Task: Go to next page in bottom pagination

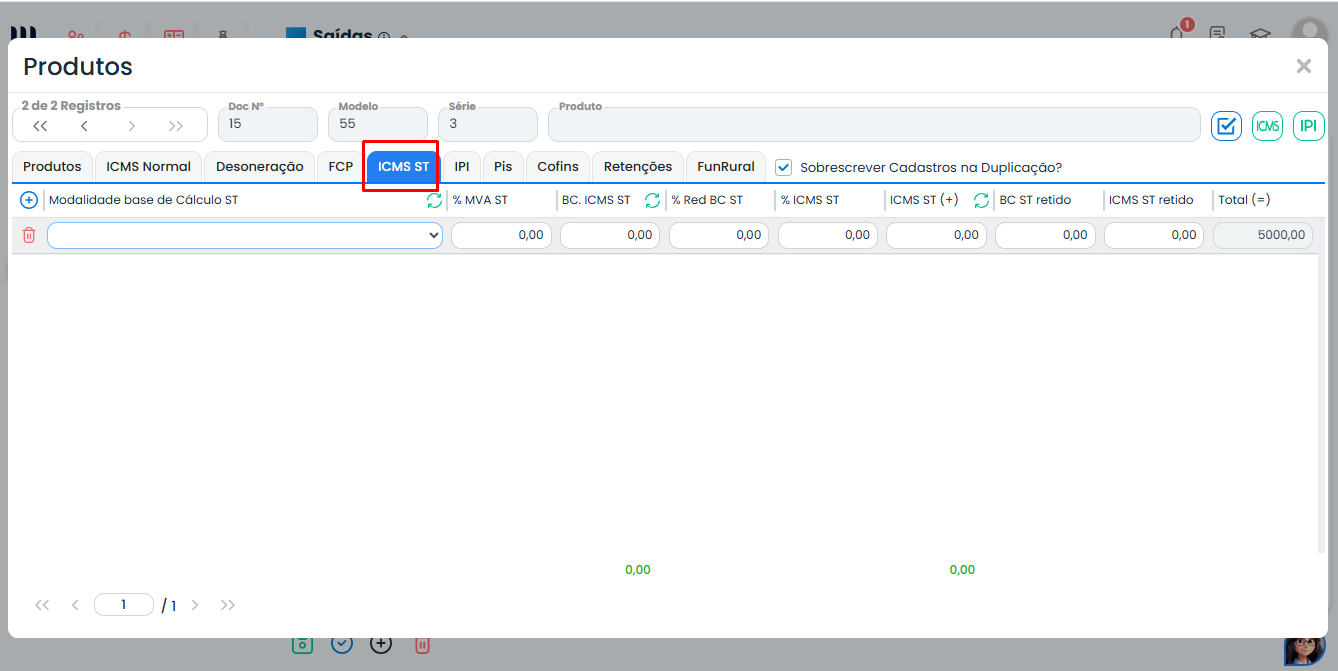Action: pyautogui.click(x=195, y=605)
